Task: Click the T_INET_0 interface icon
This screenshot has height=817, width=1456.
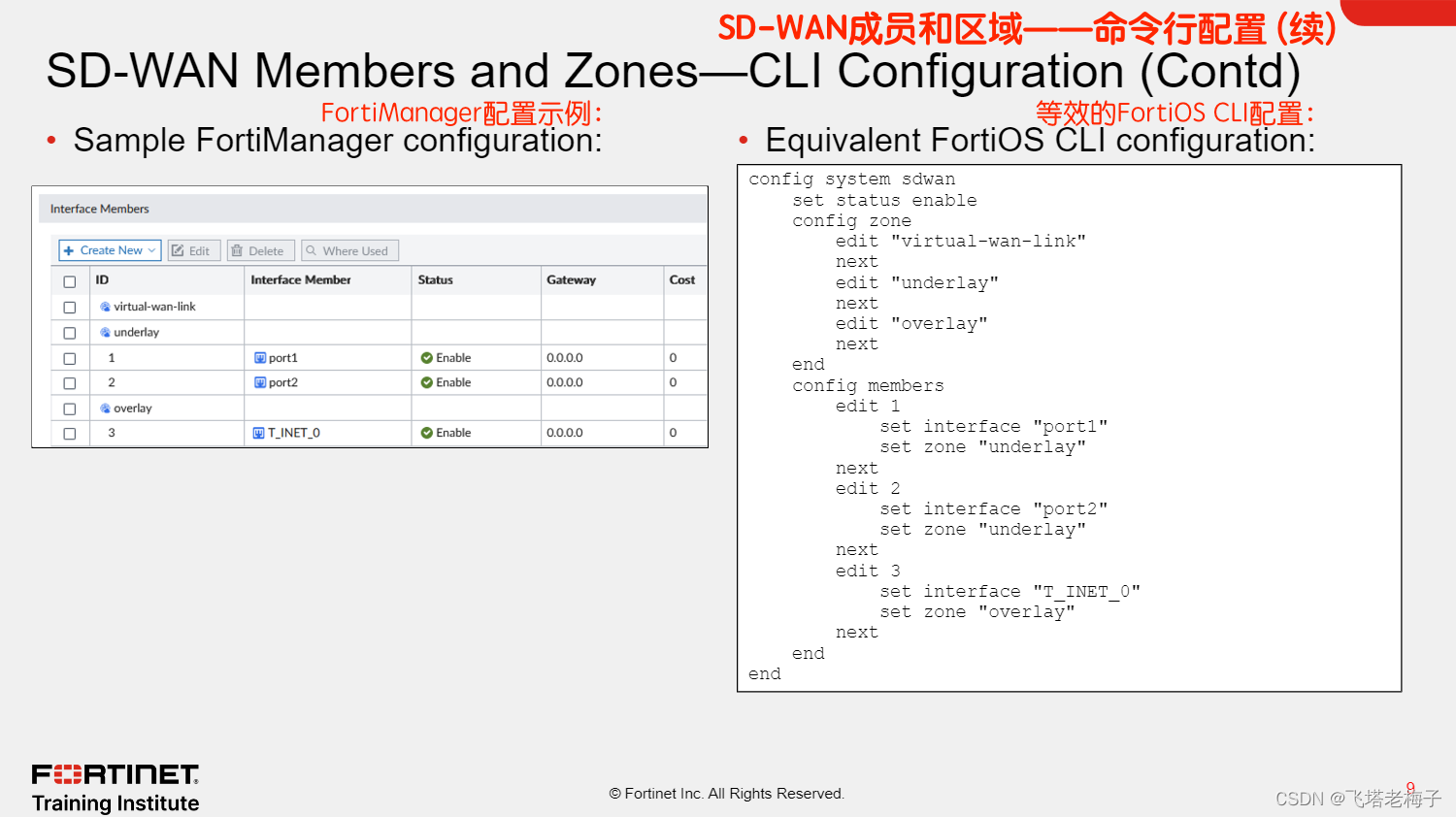Action: tap(259, 433)
